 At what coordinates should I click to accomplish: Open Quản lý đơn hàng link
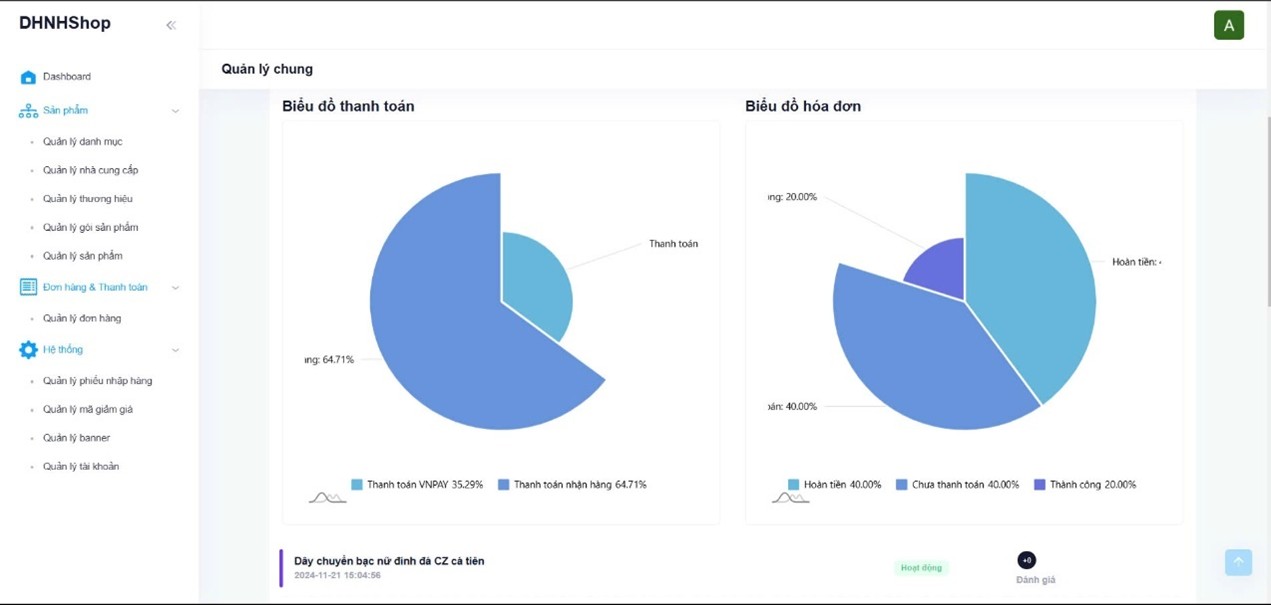[x=82, y=318]
